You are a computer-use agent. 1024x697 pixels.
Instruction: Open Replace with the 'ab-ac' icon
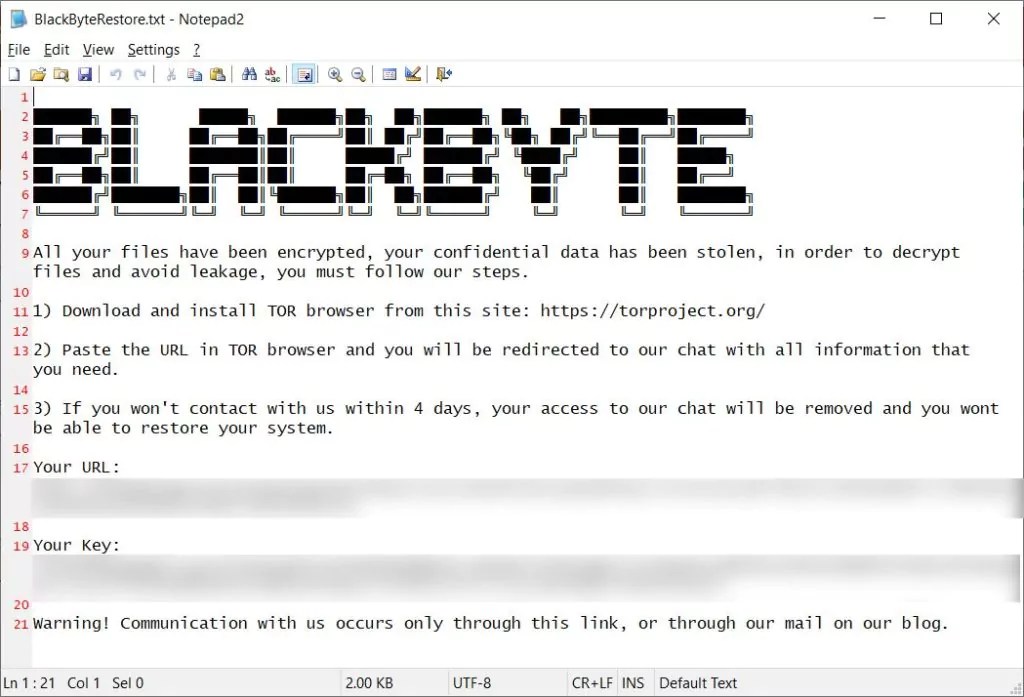[x=271, y=73]
